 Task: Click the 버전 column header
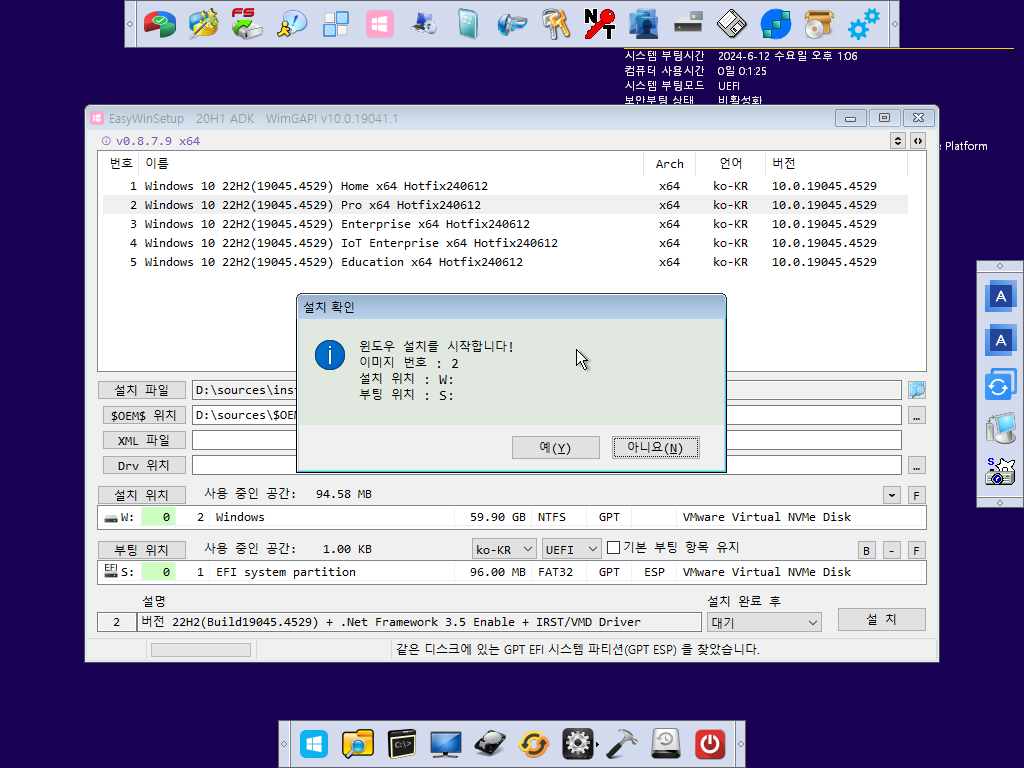click(836, 163)
